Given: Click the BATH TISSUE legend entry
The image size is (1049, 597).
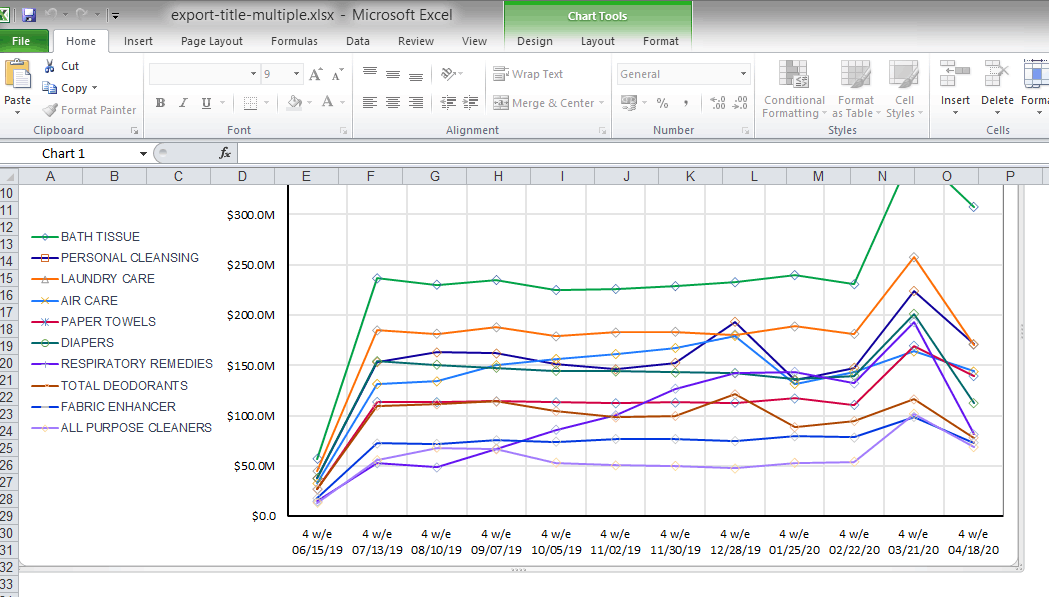Looking at the screenshot, I should pos(100,237).
